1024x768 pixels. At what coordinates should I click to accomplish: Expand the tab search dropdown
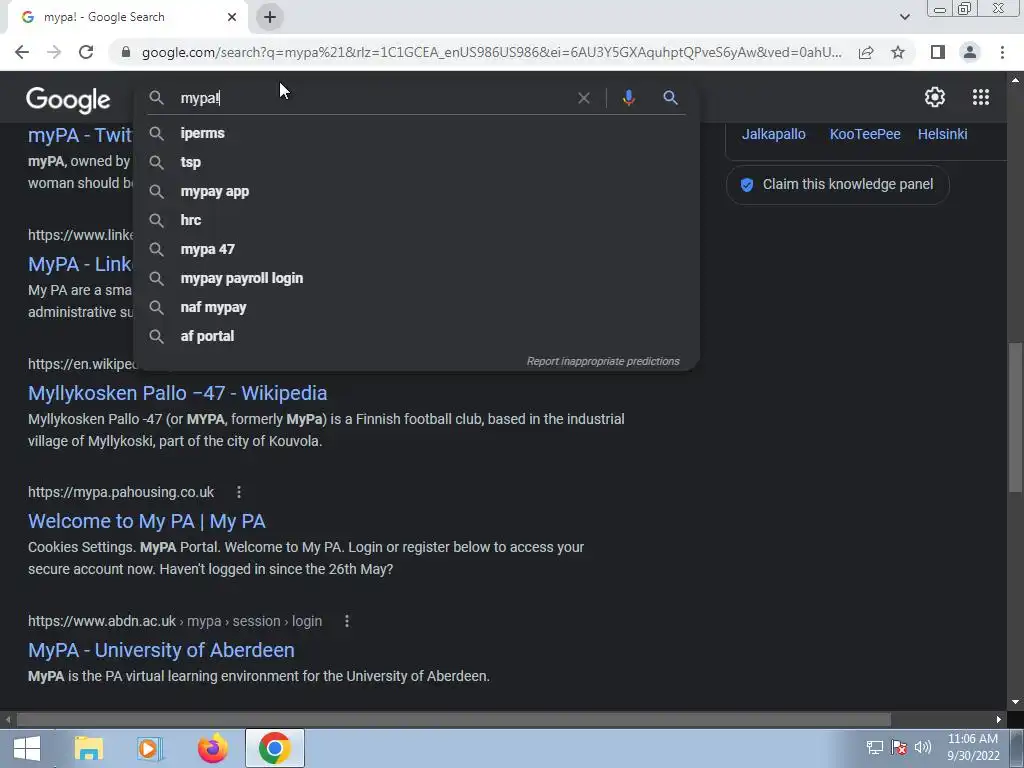[904, 17]
